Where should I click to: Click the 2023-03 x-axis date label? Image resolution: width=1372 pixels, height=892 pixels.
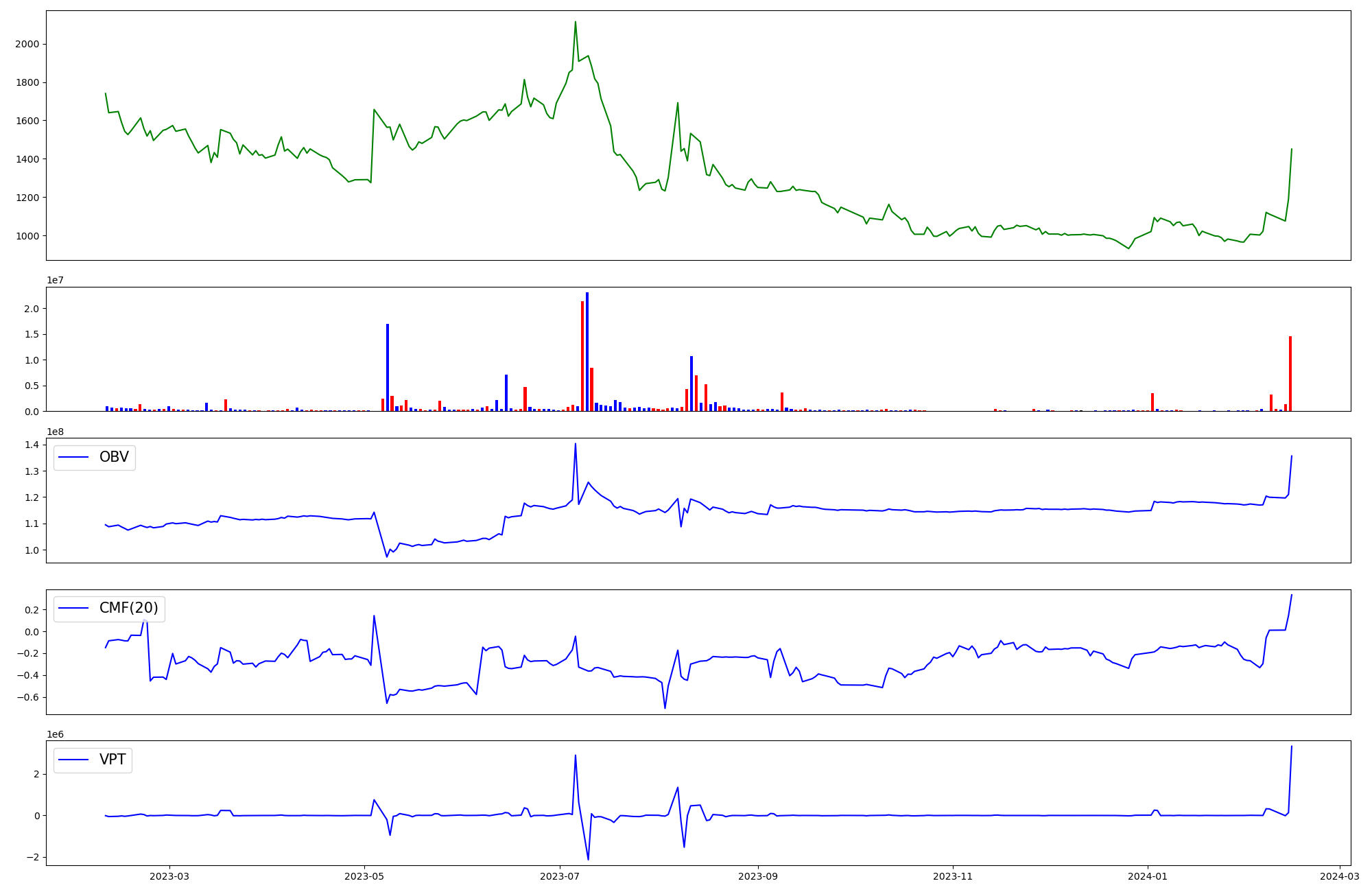pyautogui.click(x=169, y=876)
